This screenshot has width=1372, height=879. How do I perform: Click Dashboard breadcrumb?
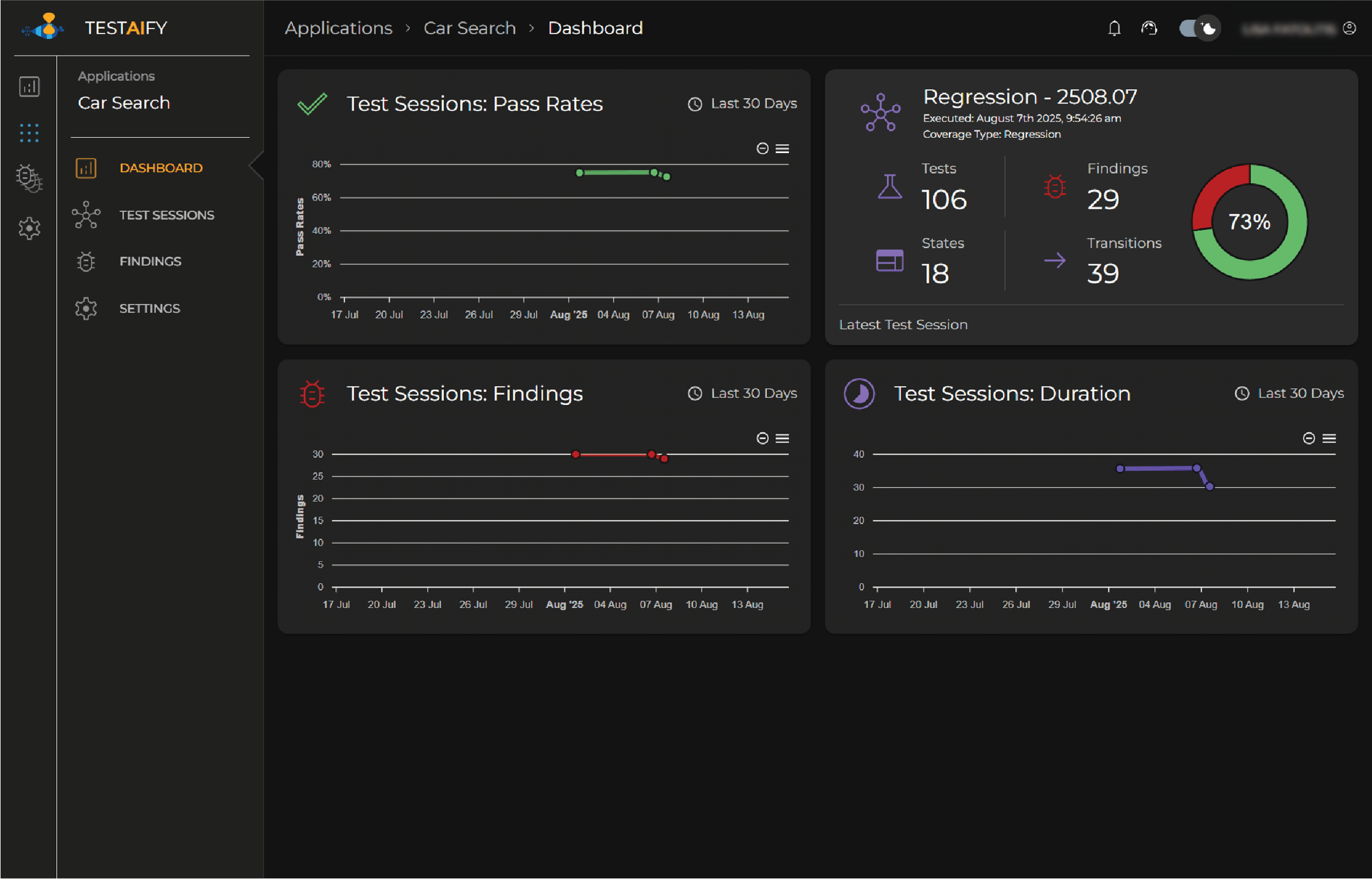[595, 28]
